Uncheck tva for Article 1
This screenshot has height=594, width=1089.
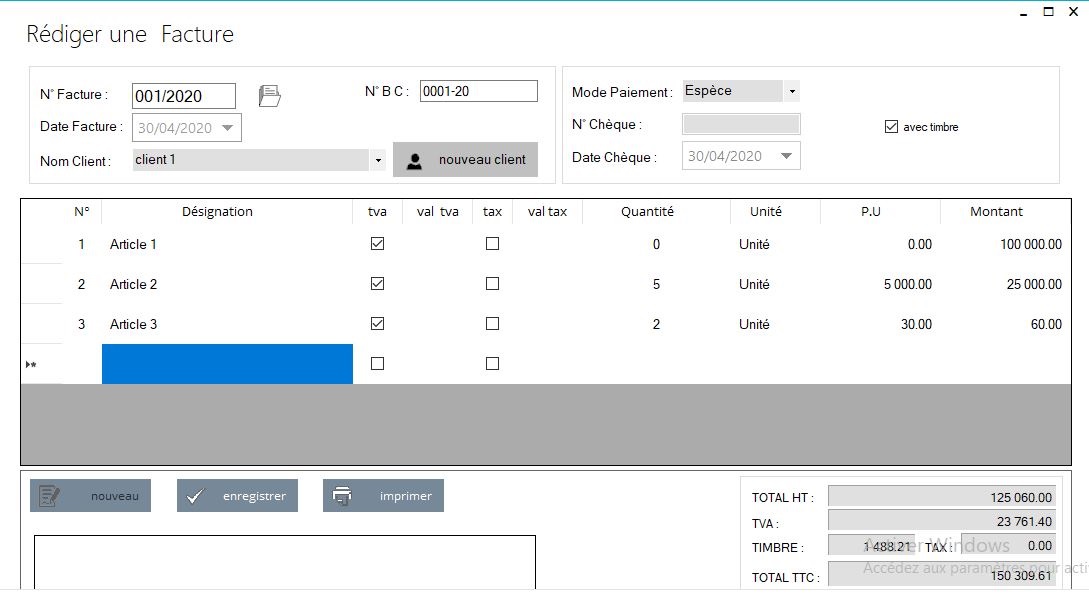tap(377, 244)
